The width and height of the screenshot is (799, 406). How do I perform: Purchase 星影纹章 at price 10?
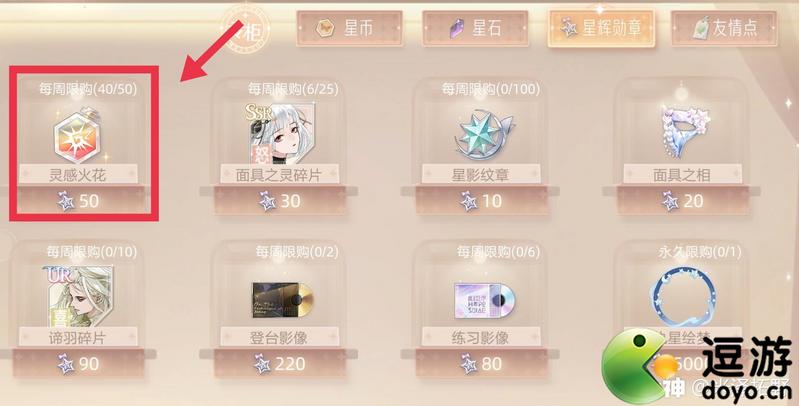(481, 201)
